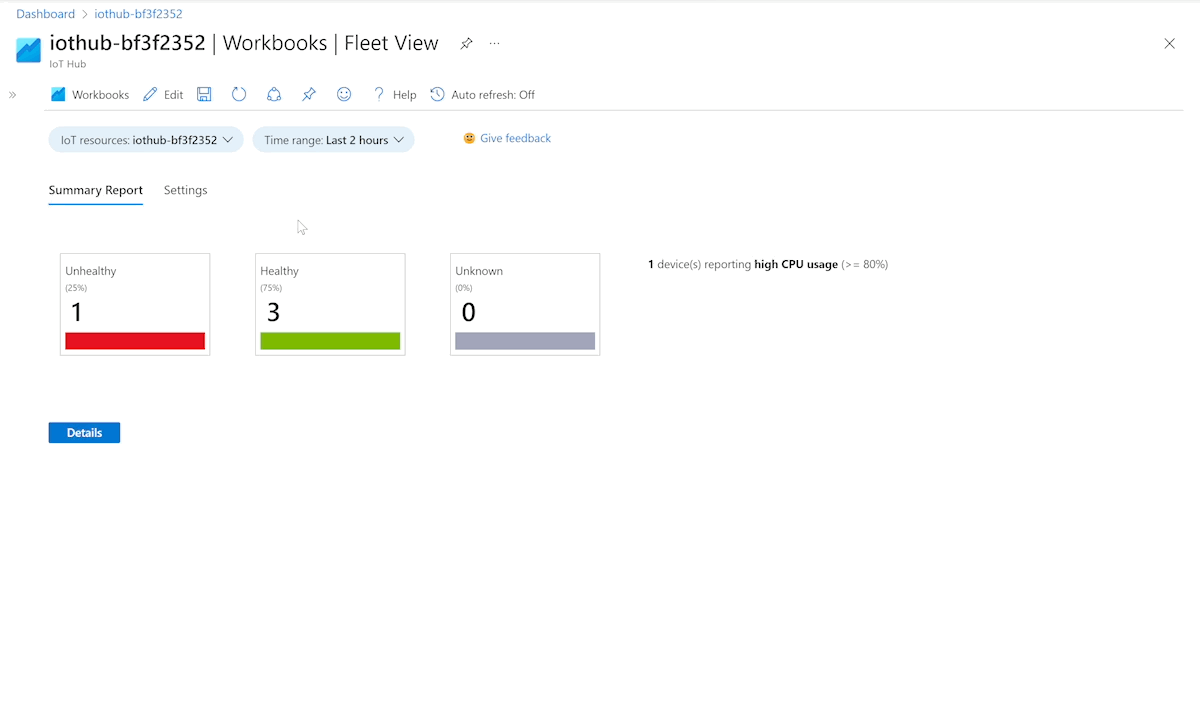1200x714 pixels.
Task: Toggle Auto refresh: Off setting
Action: pyautogui.click(x=483, y=95)
